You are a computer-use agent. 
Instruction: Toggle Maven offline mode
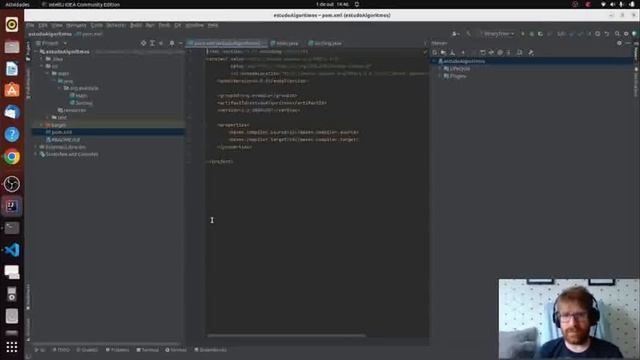pyautogui.click(x=491, y=53)
